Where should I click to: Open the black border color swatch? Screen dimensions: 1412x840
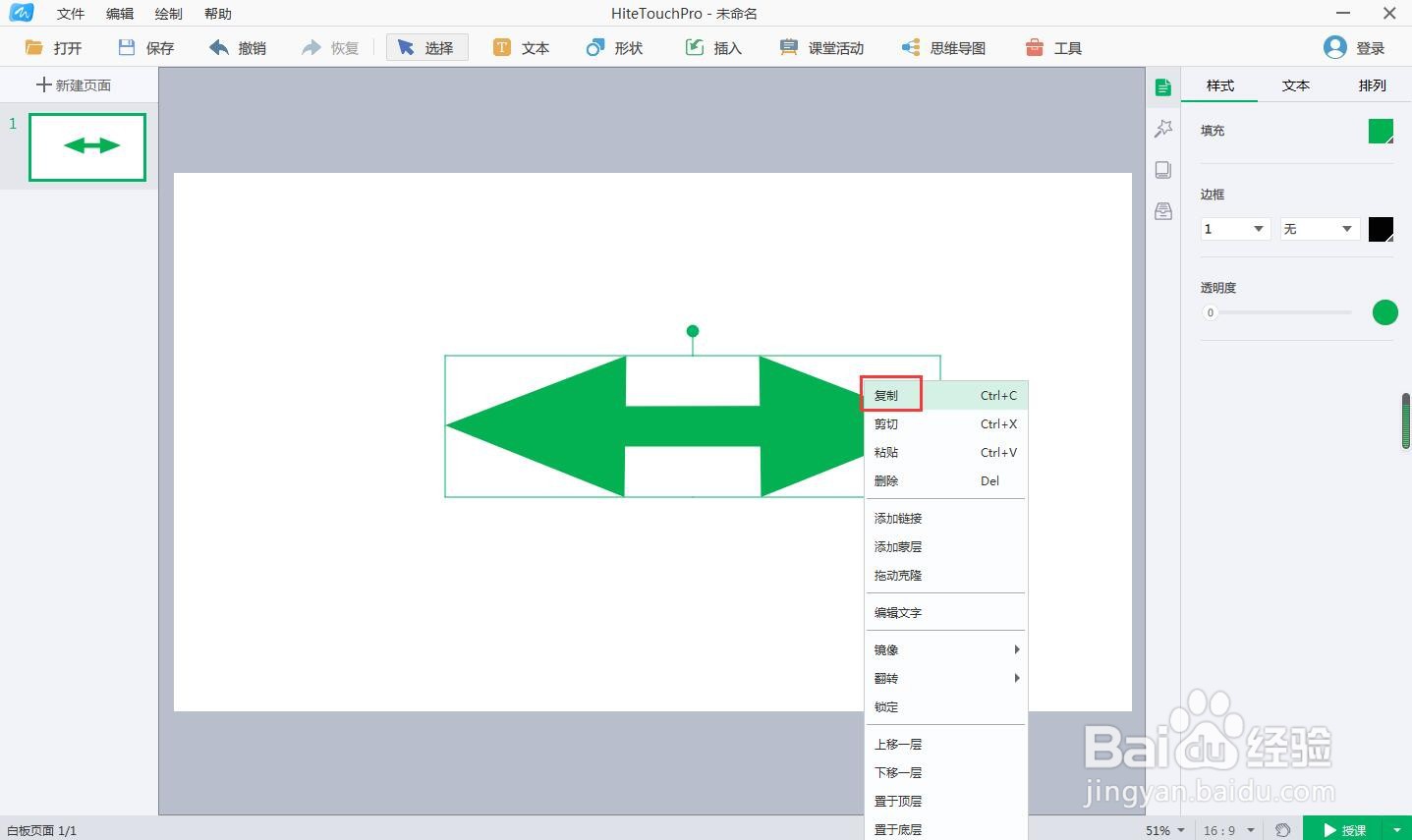pyautogui.click(x=1382, y=229)
